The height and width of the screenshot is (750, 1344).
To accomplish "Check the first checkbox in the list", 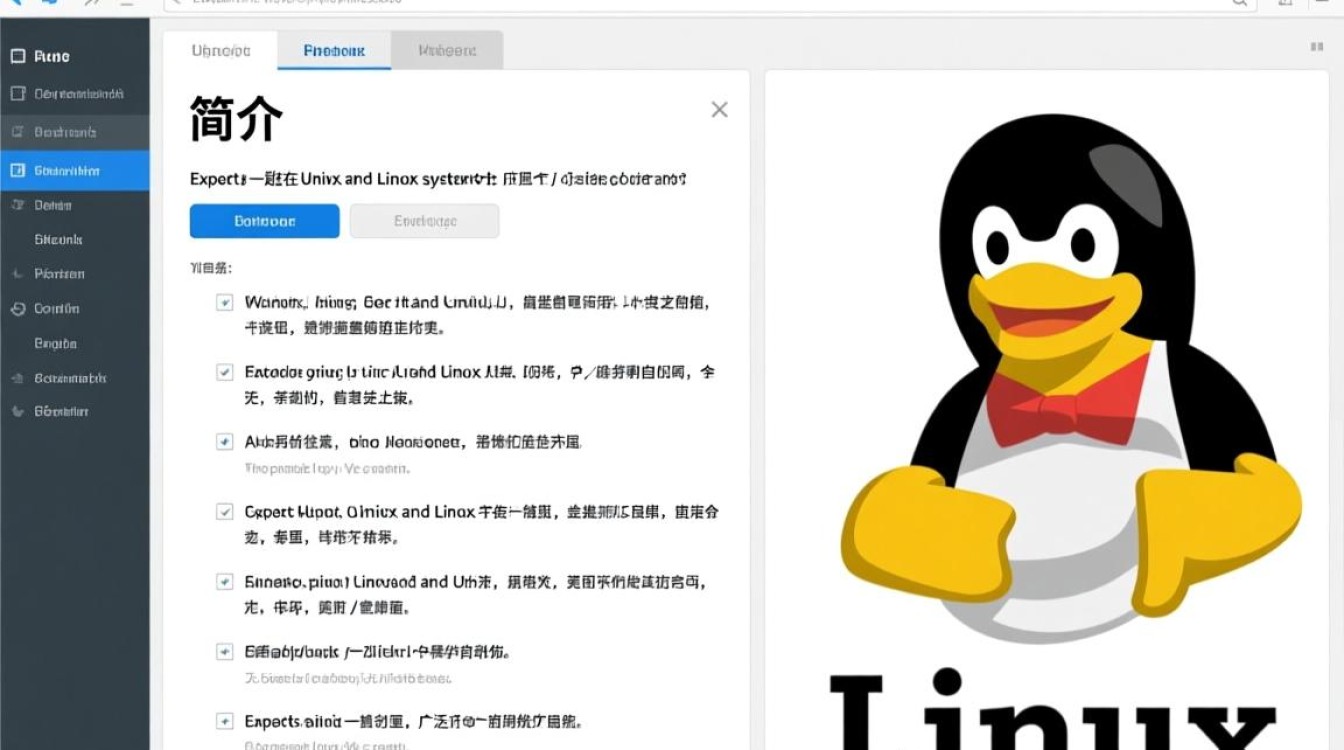I will 224,301.
